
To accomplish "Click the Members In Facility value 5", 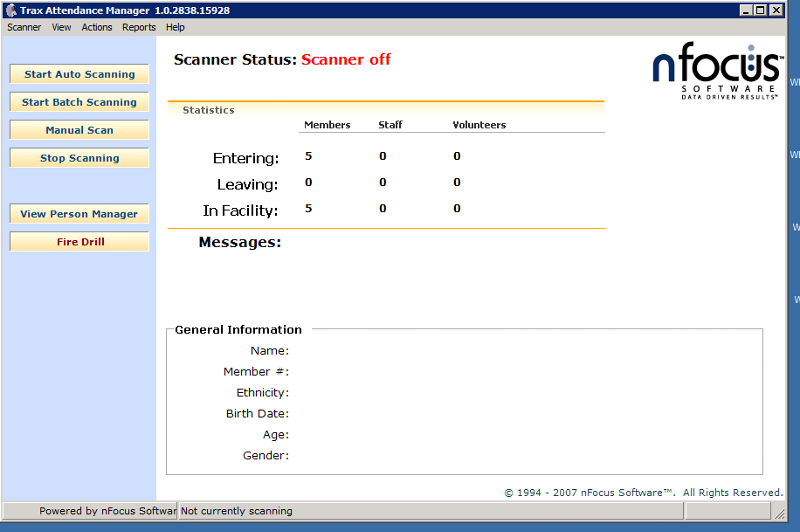I will click(308, 208).
